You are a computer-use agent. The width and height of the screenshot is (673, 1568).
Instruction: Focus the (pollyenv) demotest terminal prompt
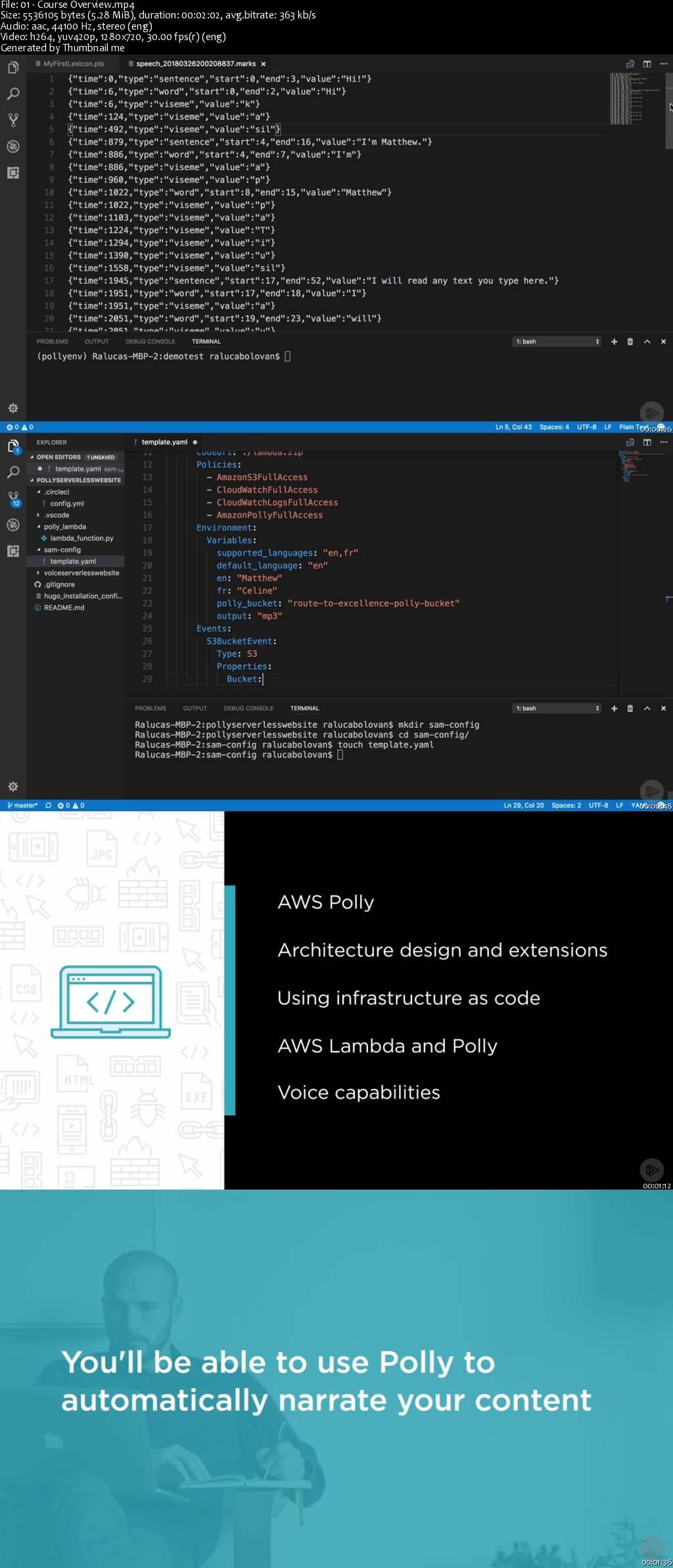click(164, 356)
